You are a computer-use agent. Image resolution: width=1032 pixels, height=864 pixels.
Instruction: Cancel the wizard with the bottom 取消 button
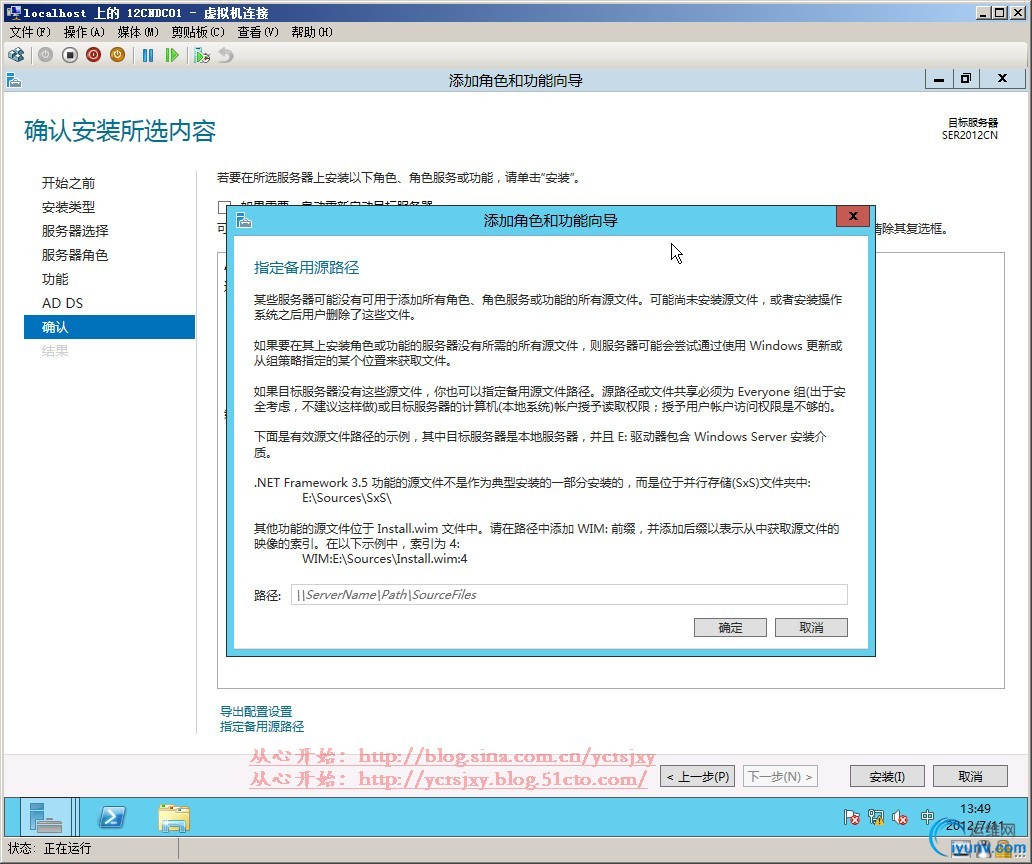pos(970,776)
